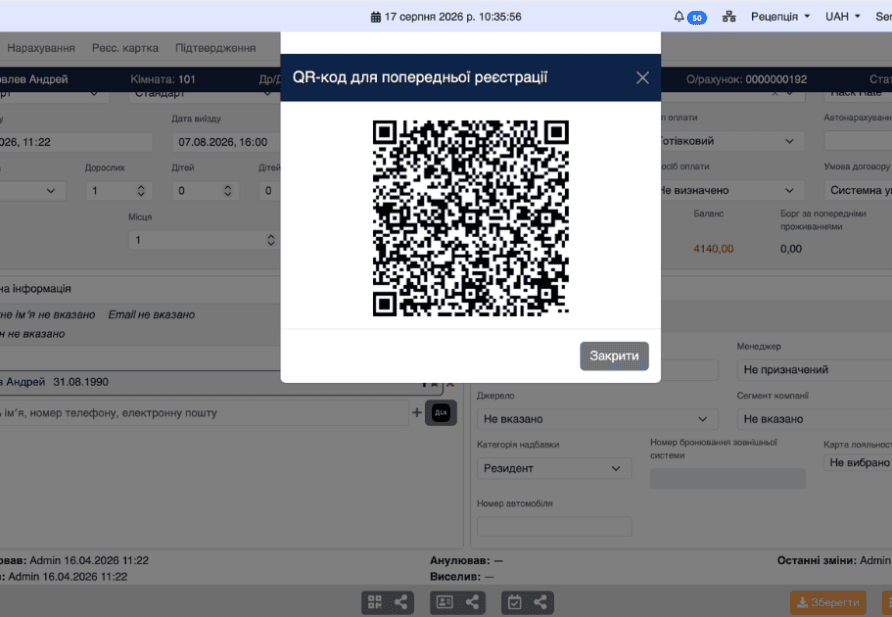Viewport: 892px width, 617px height.
Task: Click the Email не вказано text
Action: tap(151, 314)
